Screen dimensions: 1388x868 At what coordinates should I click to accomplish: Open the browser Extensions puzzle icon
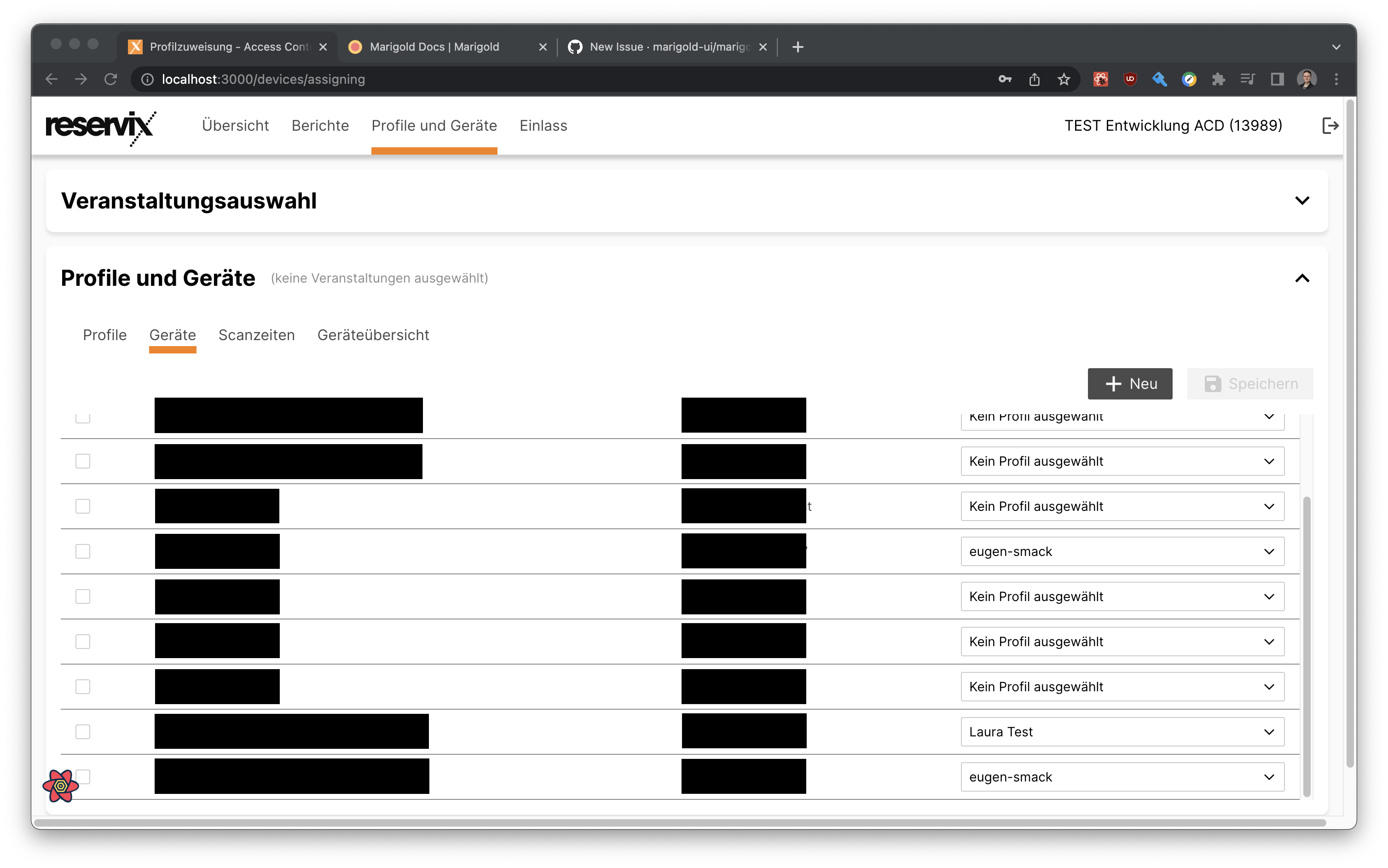pyautogui.click(x=1219, y=79)
